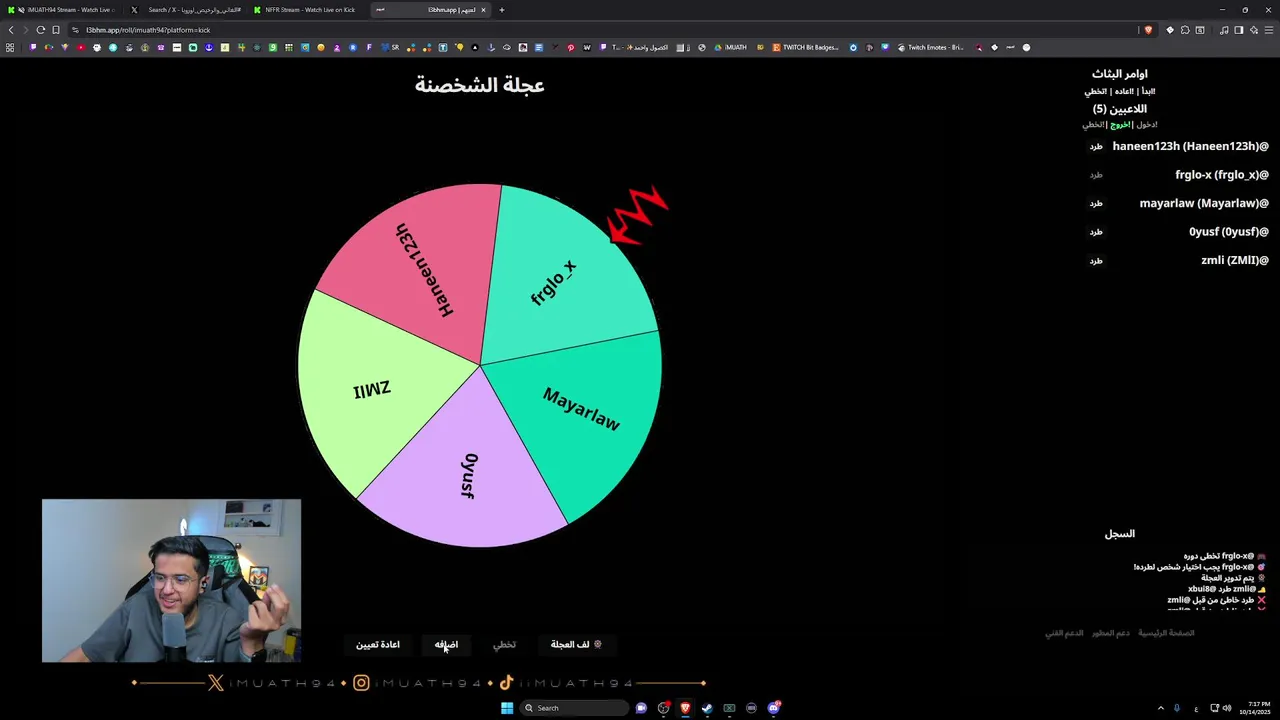1280x720 pixels.
Task: Switch to the Search / X browser tab
Action: point(185,10)
